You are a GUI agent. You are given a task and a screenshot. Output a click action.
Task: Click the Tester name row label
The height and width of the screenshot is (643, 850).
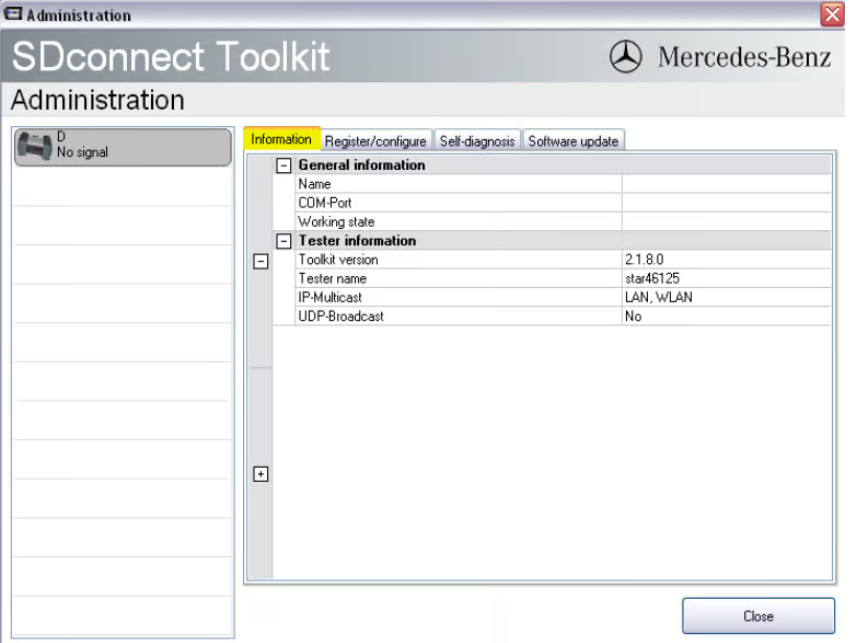[332, 279]
